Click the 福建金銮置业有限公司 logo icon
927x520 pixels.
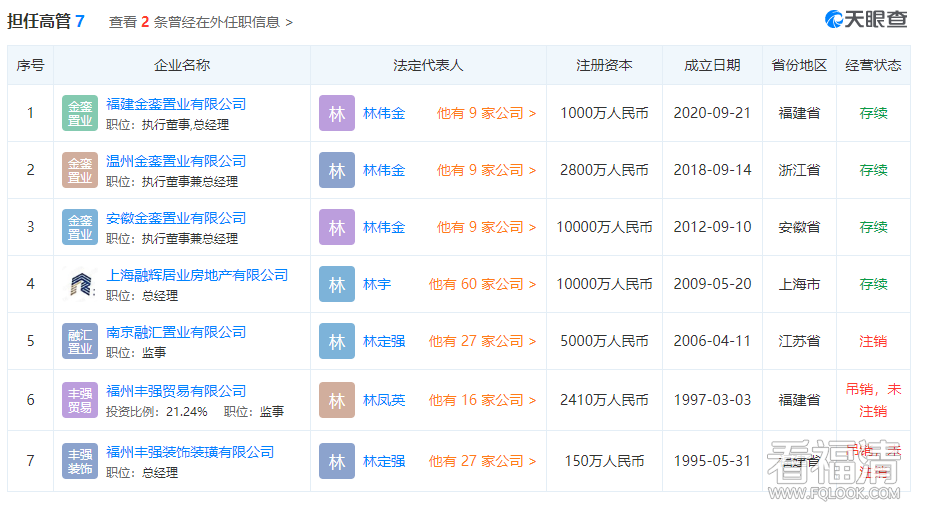tap(80, 113)
